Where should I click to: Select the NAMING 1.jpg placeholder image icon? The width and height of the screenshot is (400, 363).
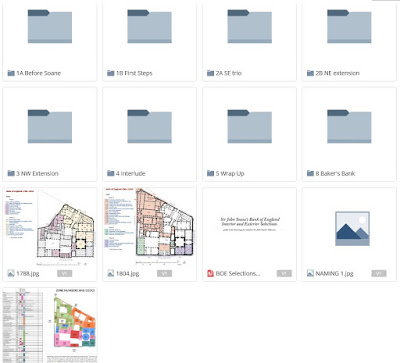tap(352, 229)
